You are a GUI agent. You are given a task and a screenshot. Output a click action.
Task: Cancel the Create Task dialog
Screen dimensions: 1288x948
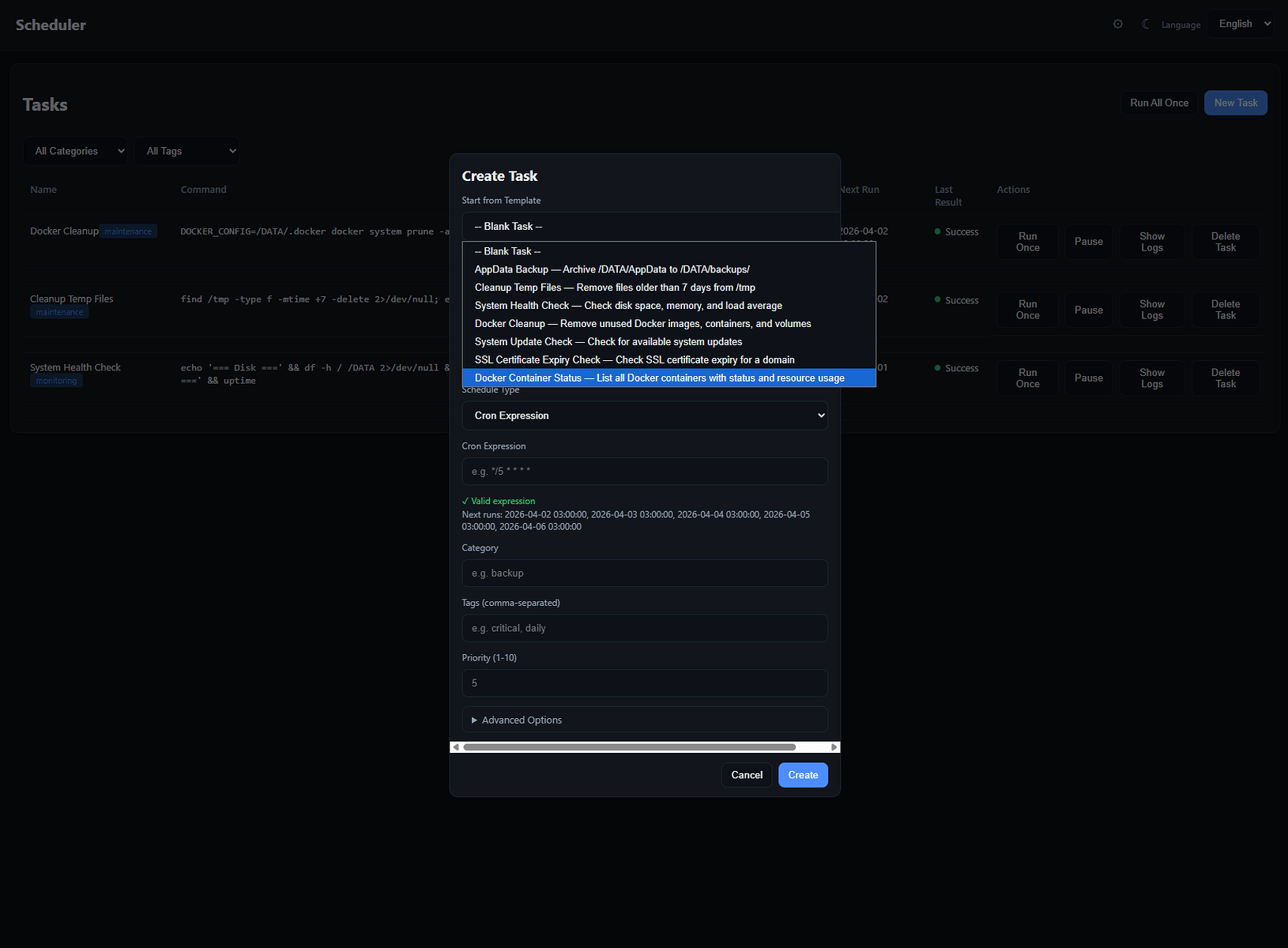point(746,776)
